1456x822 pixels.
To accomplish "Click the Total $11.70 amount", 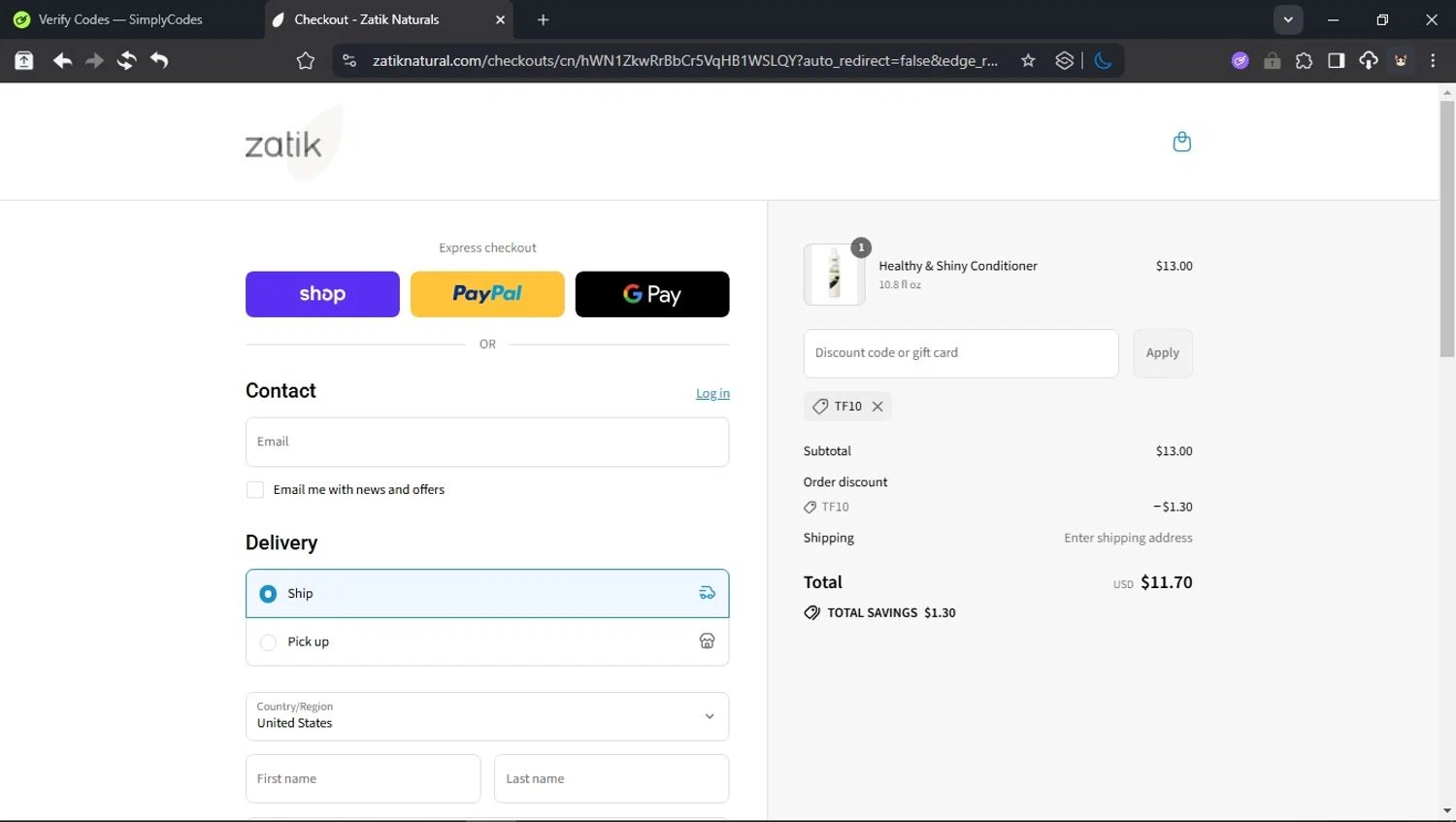I will [1166, 582].
